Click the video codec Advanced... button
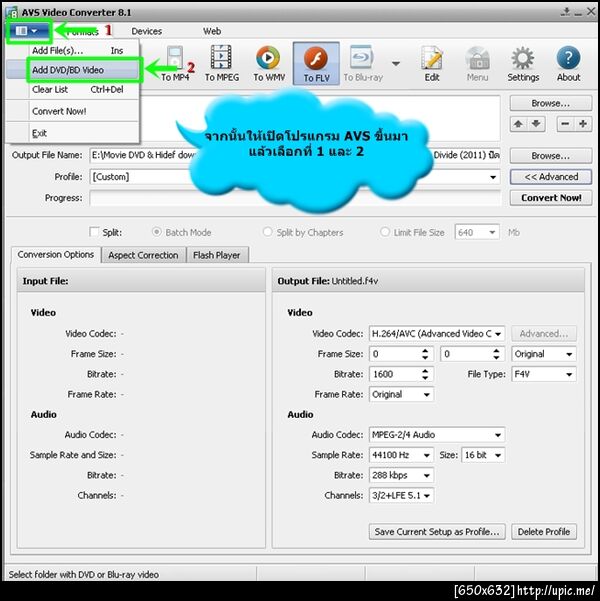Image resolution: width=600 pixels, height=601 pixels. pos(544,334)
